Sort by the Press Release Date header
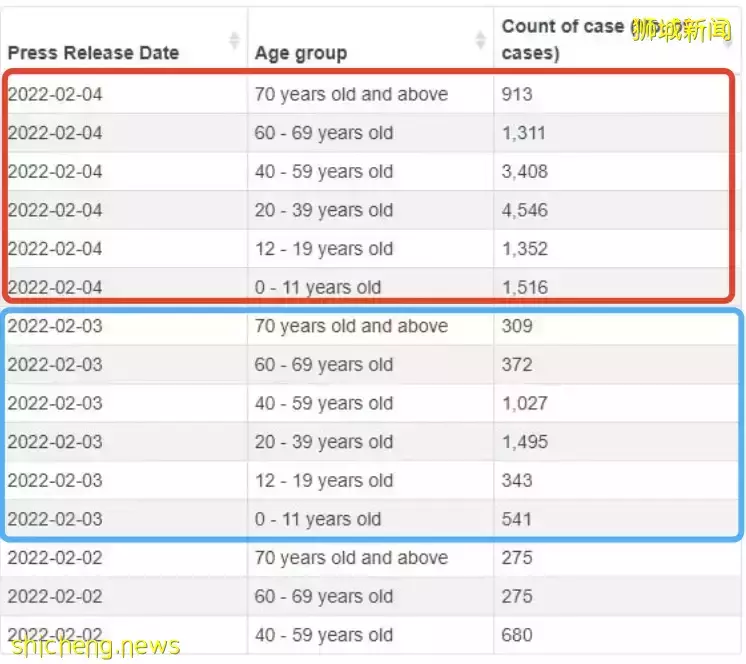 [x=94, y=53]
